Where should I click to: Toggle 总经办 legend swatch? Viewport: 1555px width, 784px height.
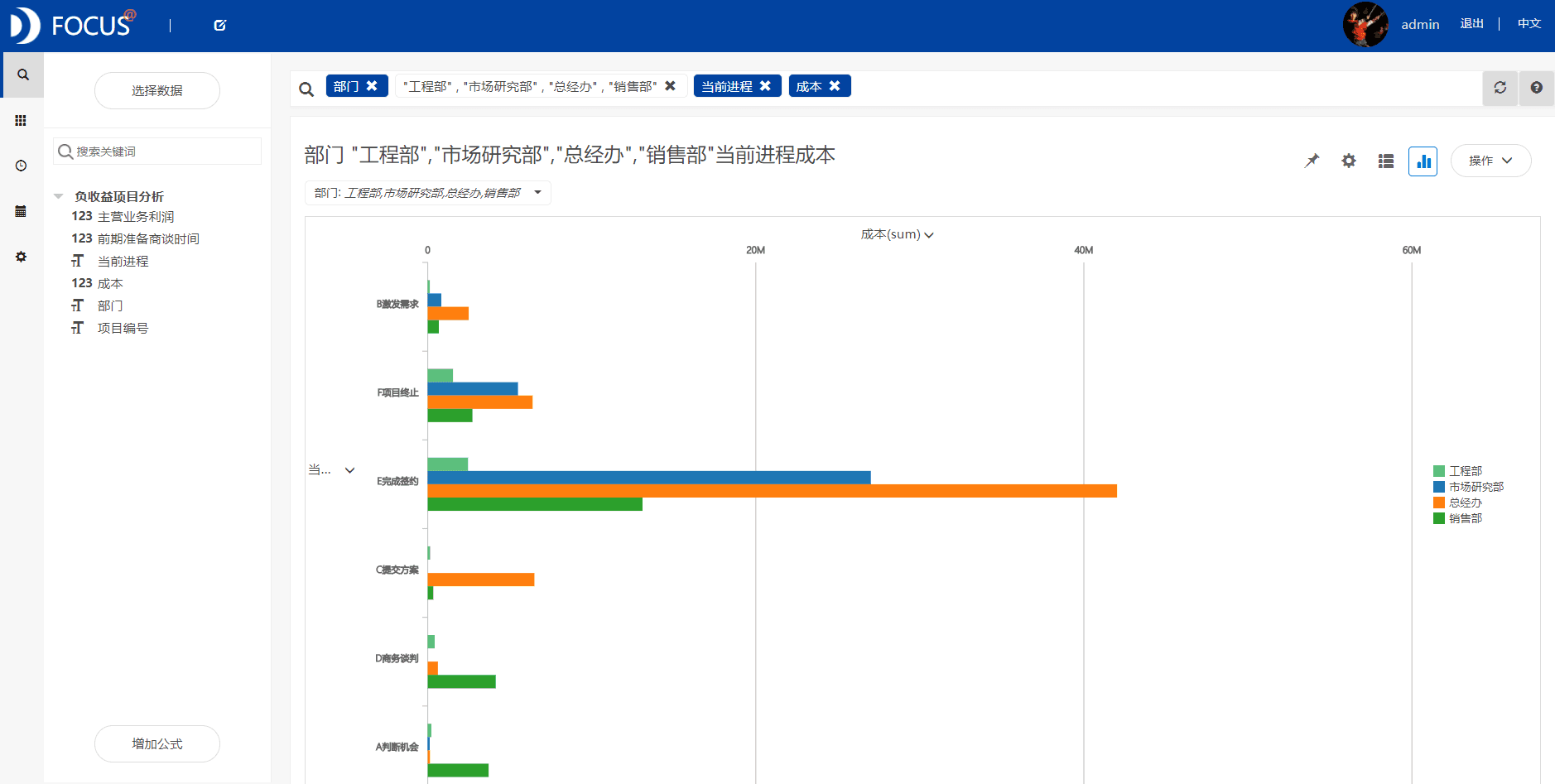point(1439,503)
